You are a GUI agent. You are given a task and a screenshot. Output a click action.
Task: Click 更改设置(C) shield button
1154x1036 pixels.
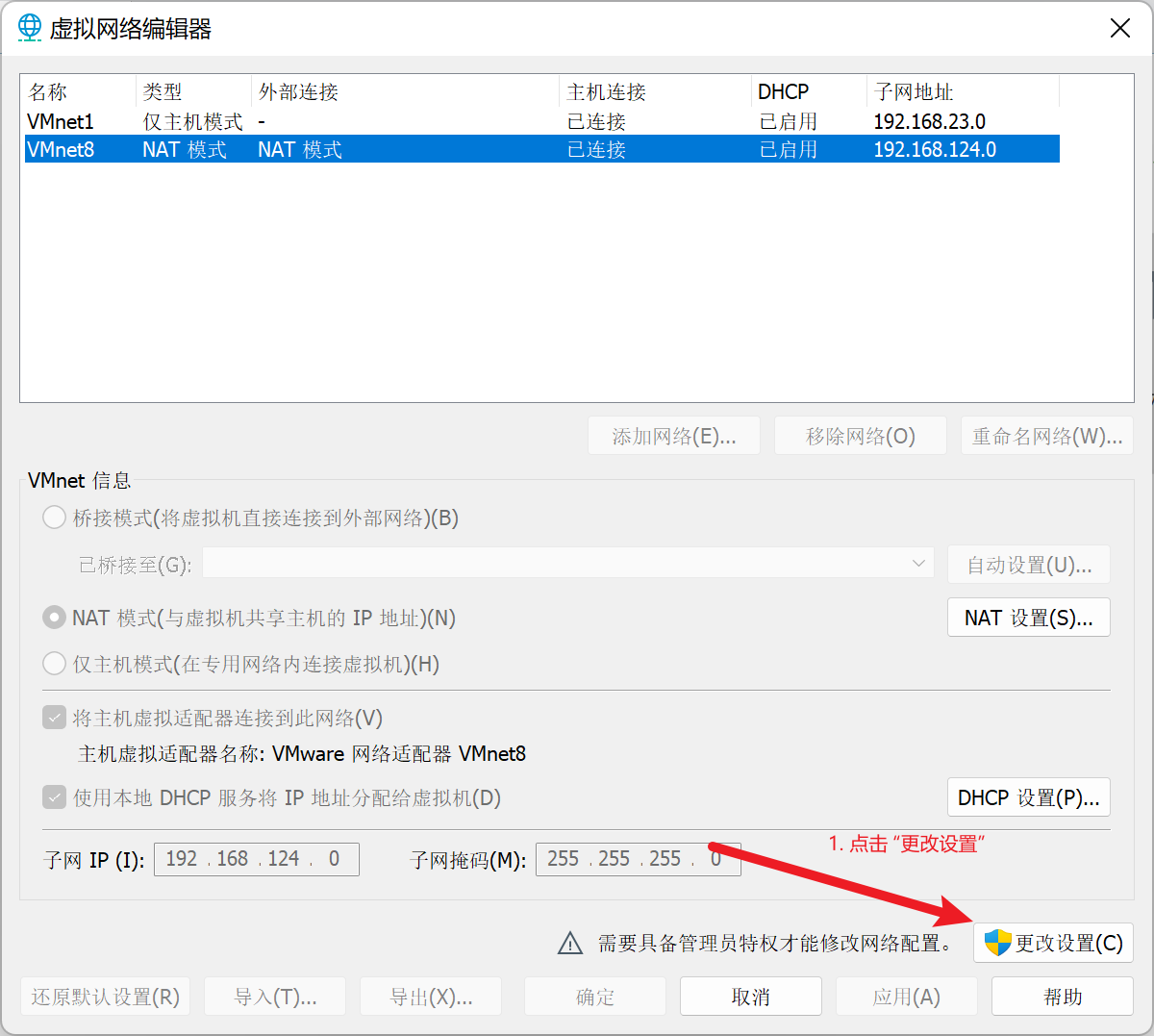pos(1053,943)
